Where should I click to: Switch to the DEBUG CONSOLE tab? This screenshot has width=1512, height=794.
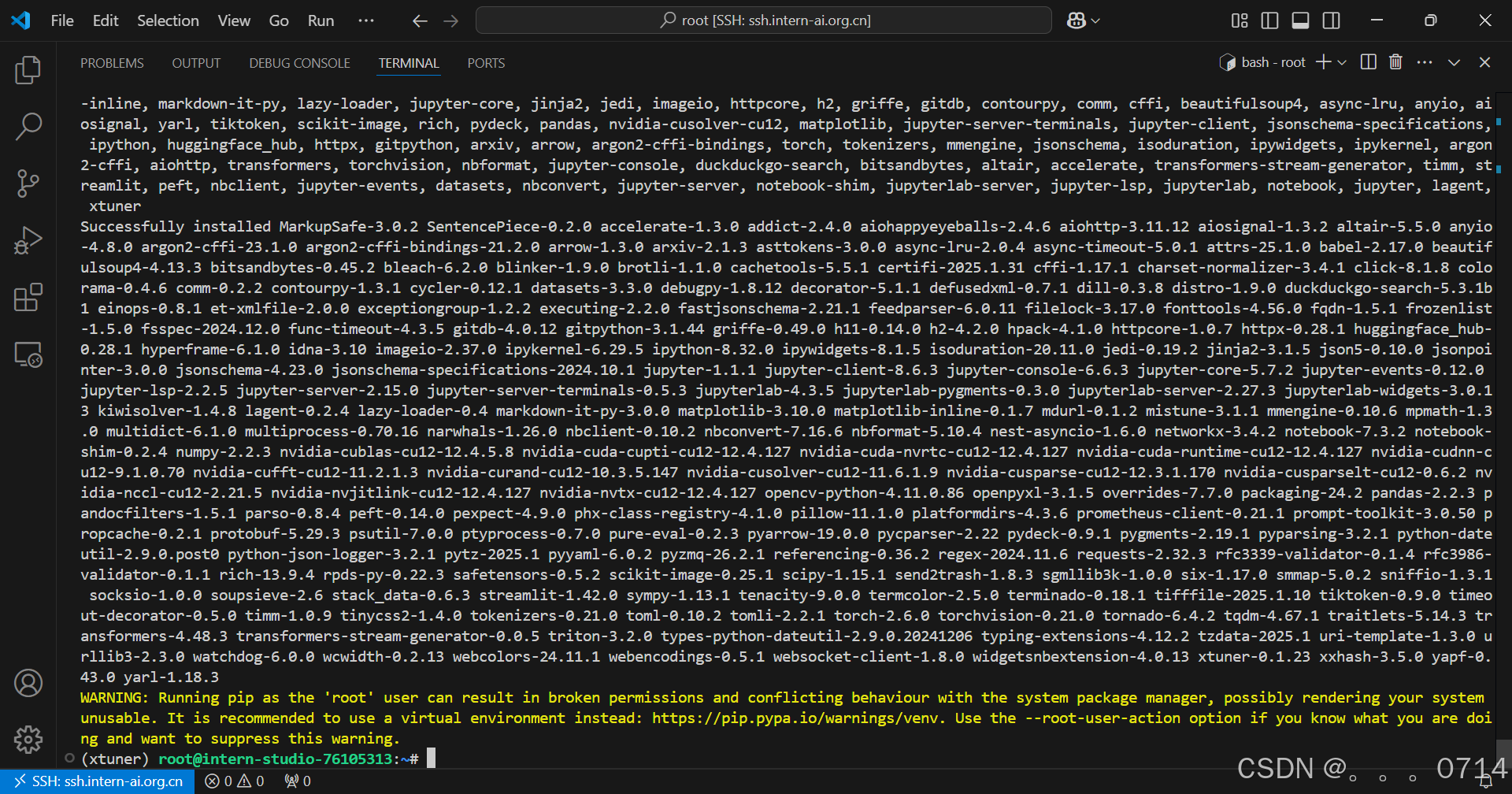299,63
